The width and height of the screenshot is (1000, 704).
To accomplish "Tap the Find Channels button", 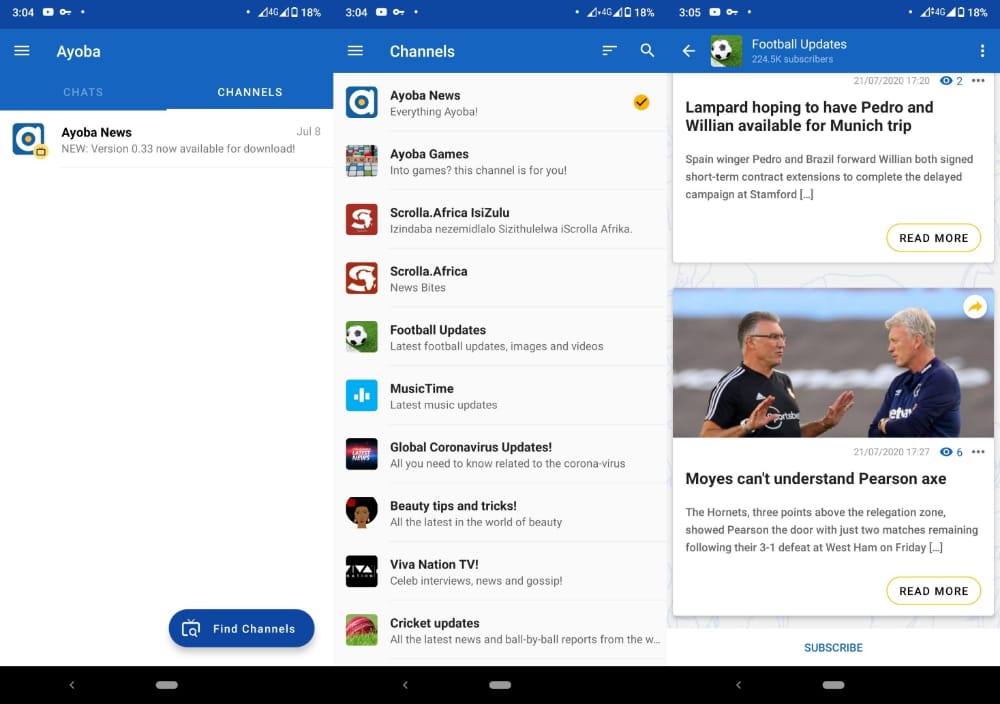I will [x=242, y=629].
